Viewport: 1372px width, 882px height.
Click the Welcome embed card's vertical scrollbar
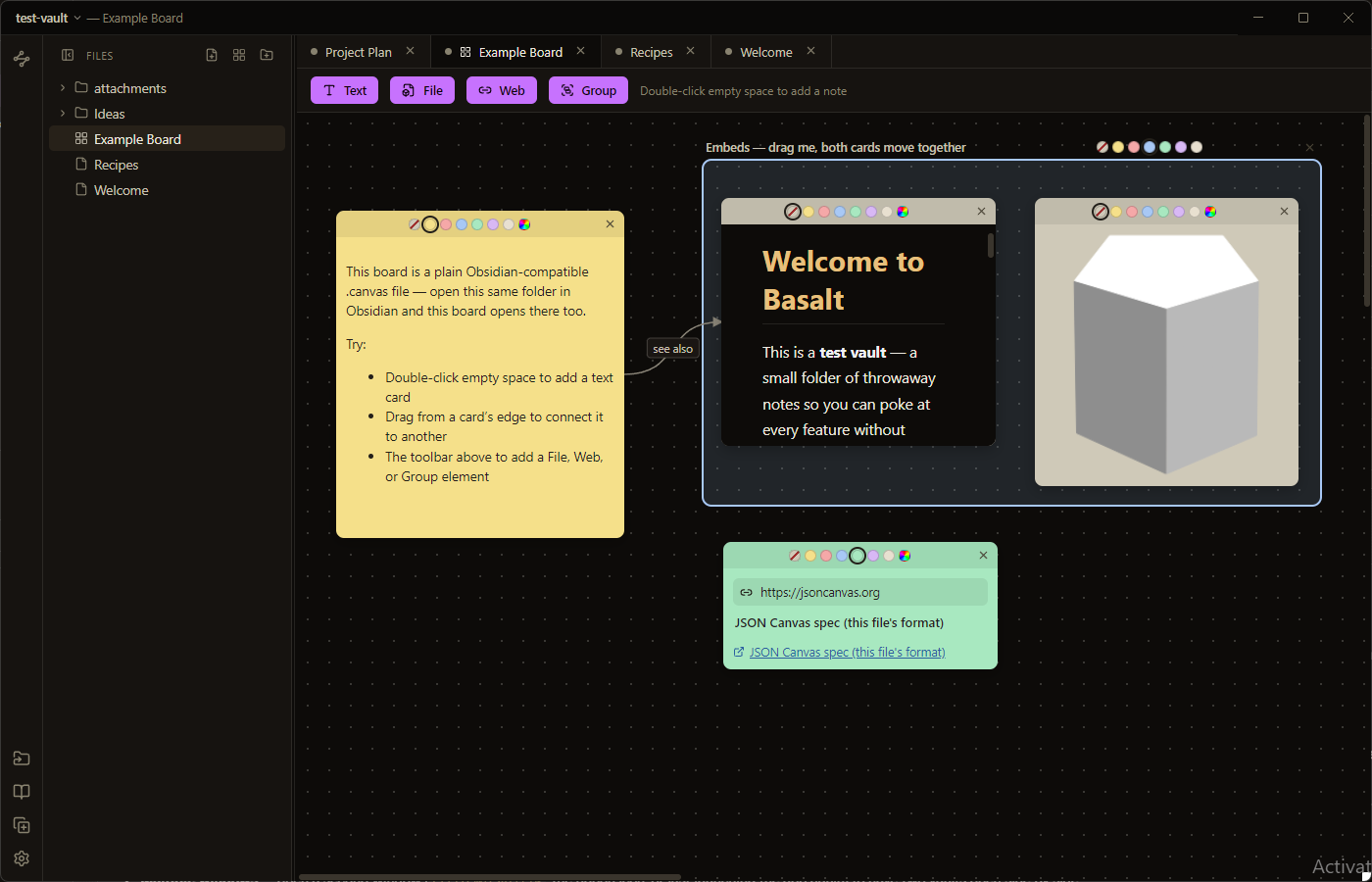[991, 245]
